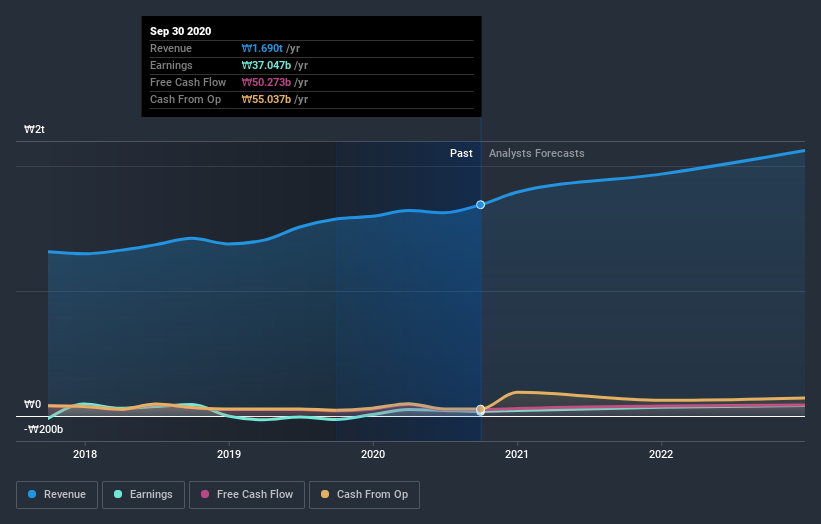Click the ₩1.690t revenue value
821x524 pixels.
click(262, 48)
